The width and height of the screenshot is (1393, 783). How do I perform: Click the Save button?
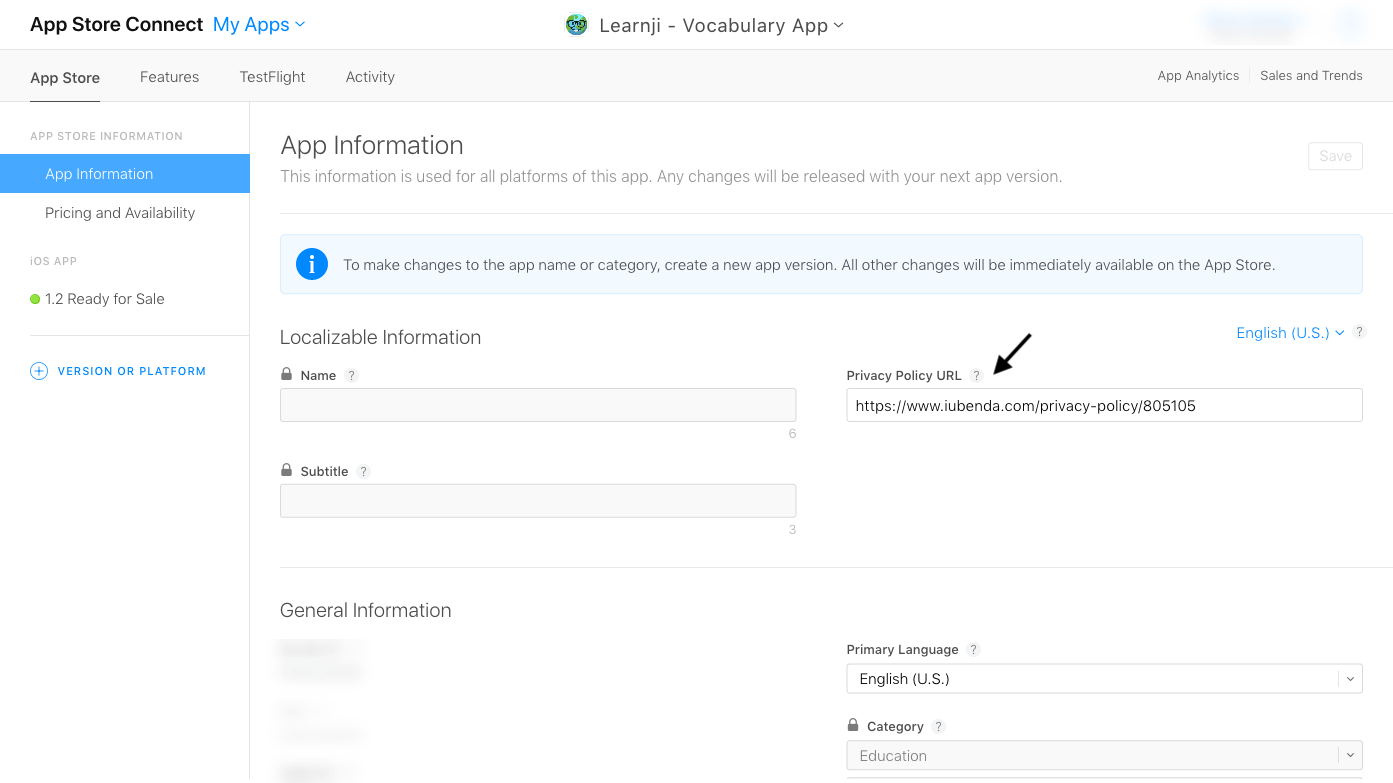click(x=1335, y=156)
